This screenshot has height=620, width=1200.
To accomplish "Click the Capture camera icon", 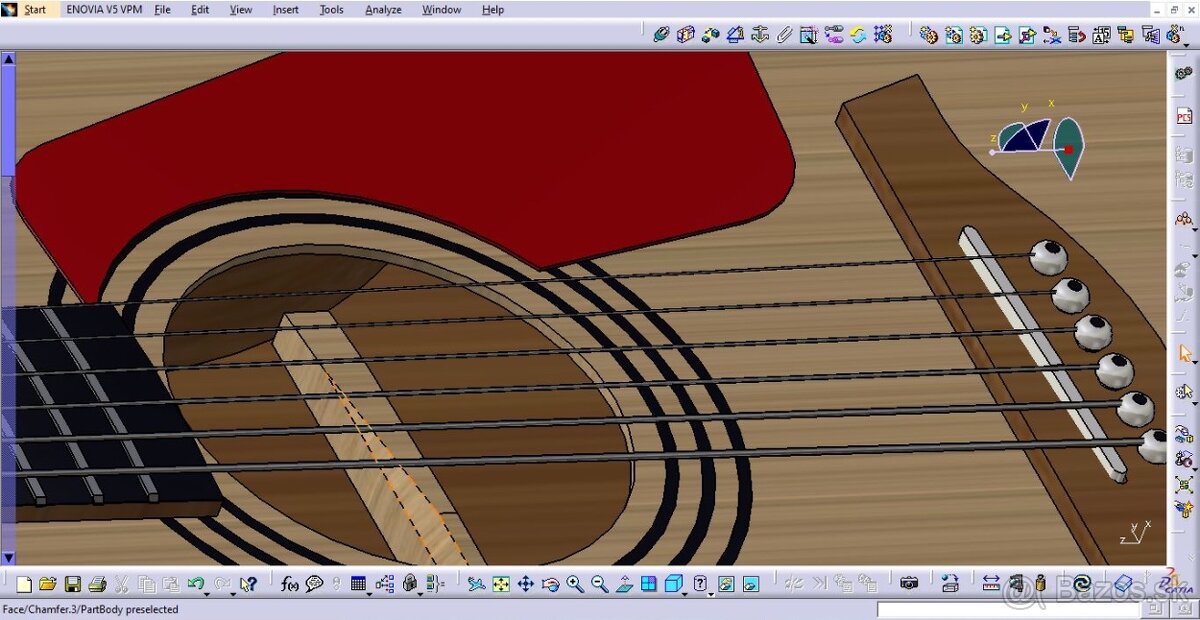I will pos(909,583).
